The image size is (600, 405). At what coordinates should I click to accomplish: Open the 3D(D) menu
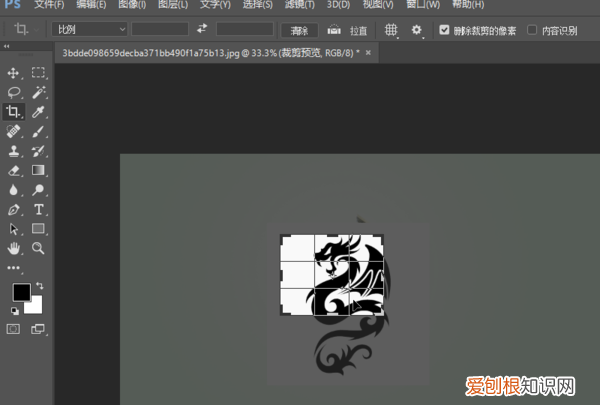(338, 5)
